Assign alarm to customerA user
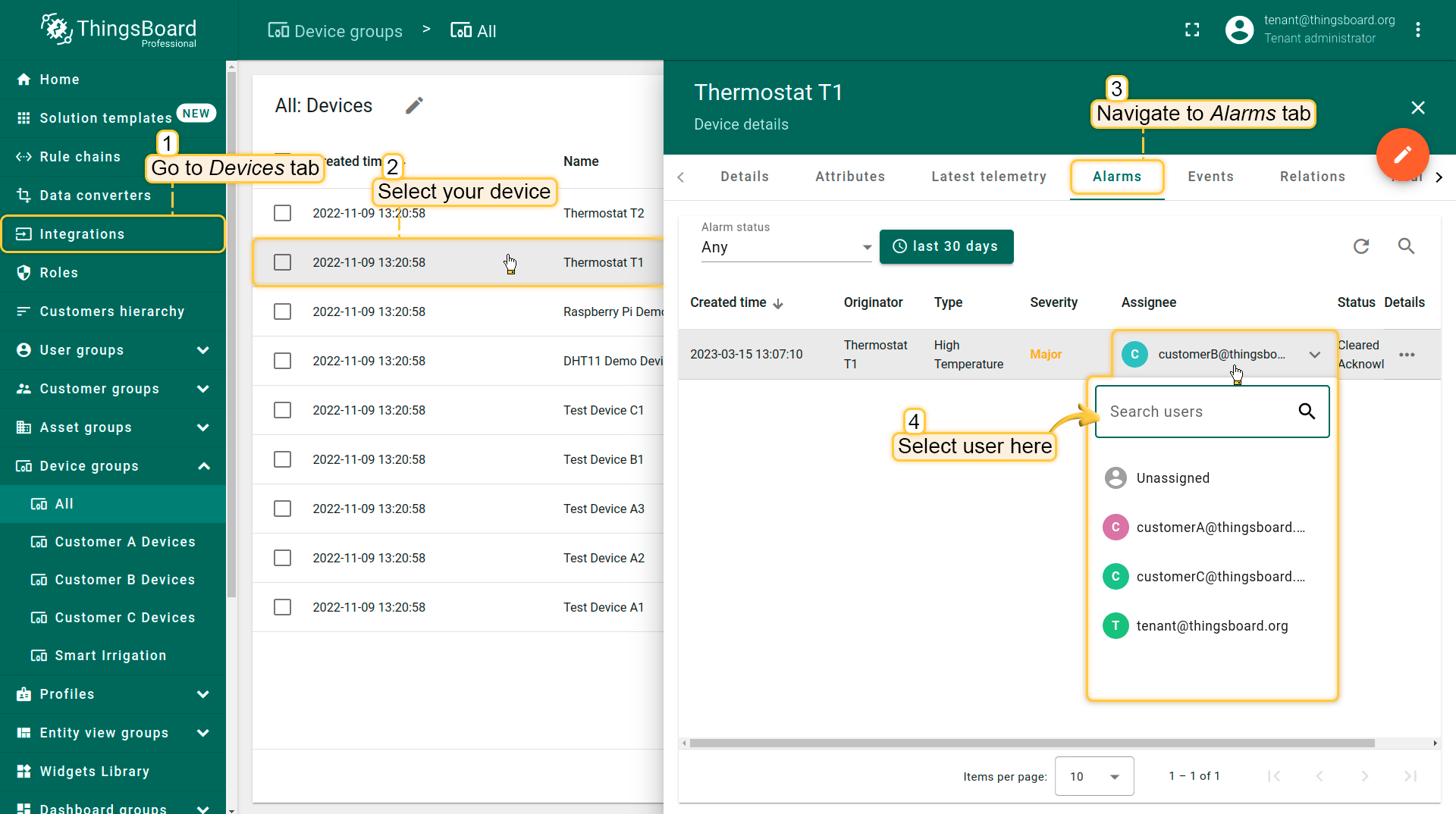The width and height of the screenshot is (1456, 814). pyautogui.click(x=1212, y=528)
